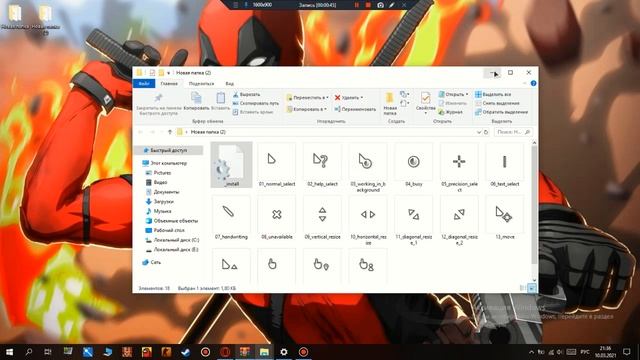Open the Explorer help question-mark icon

533,83
